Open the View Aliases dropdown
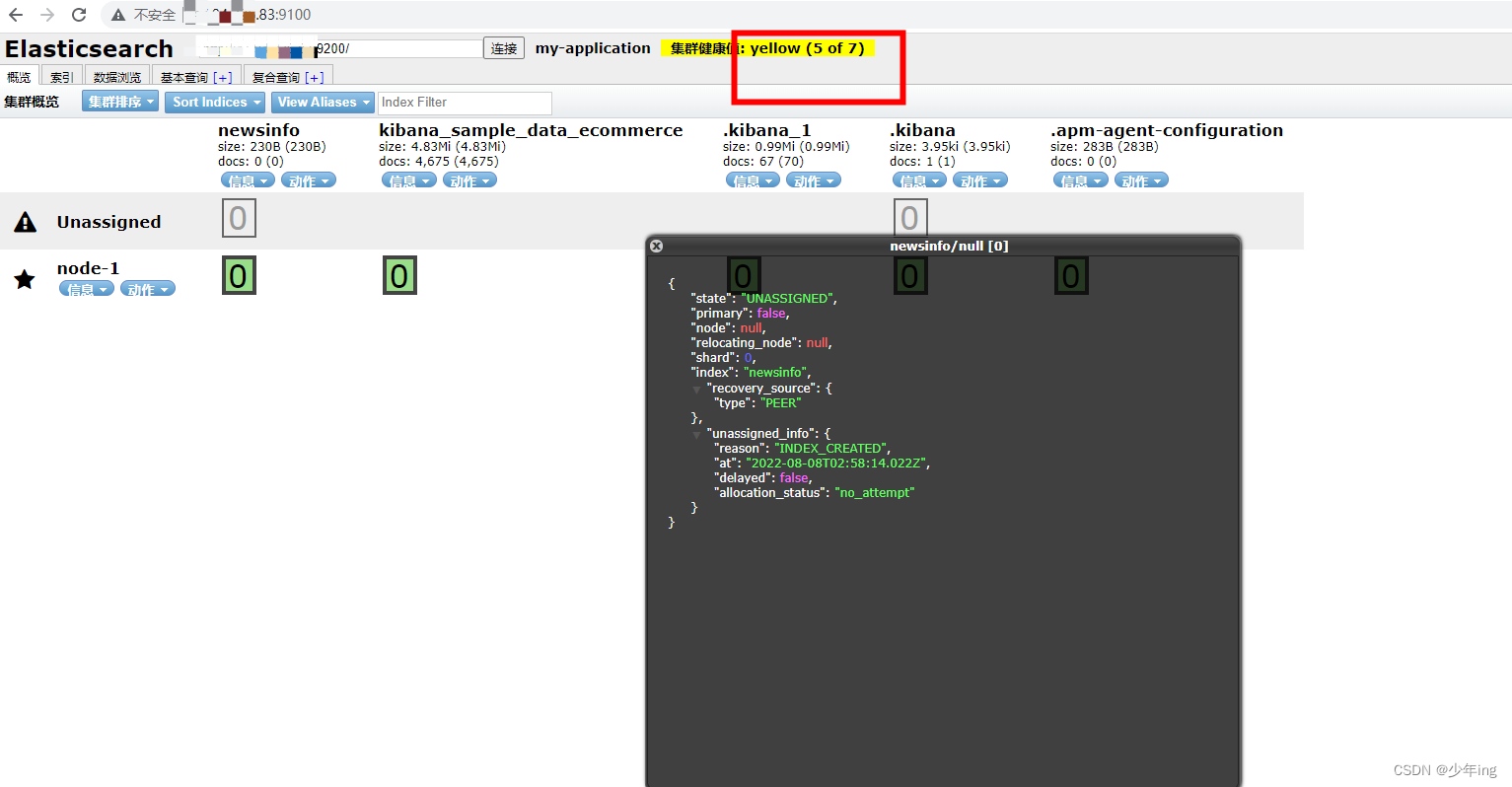Viewport: 1512px width, 787px height. click(x=322, y=102)
